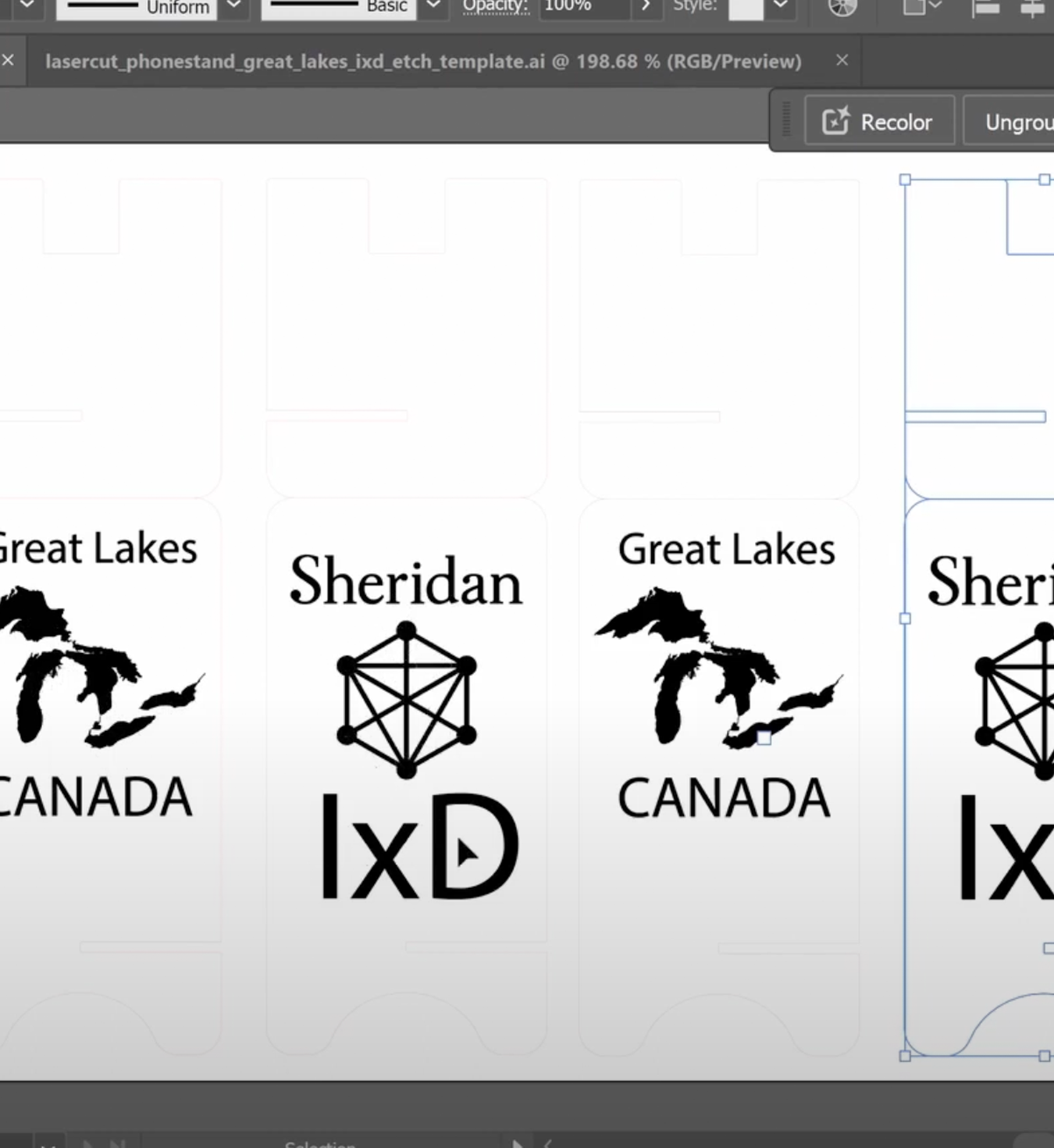
Task: Open the Align To options icon
Action: (921, 7)
